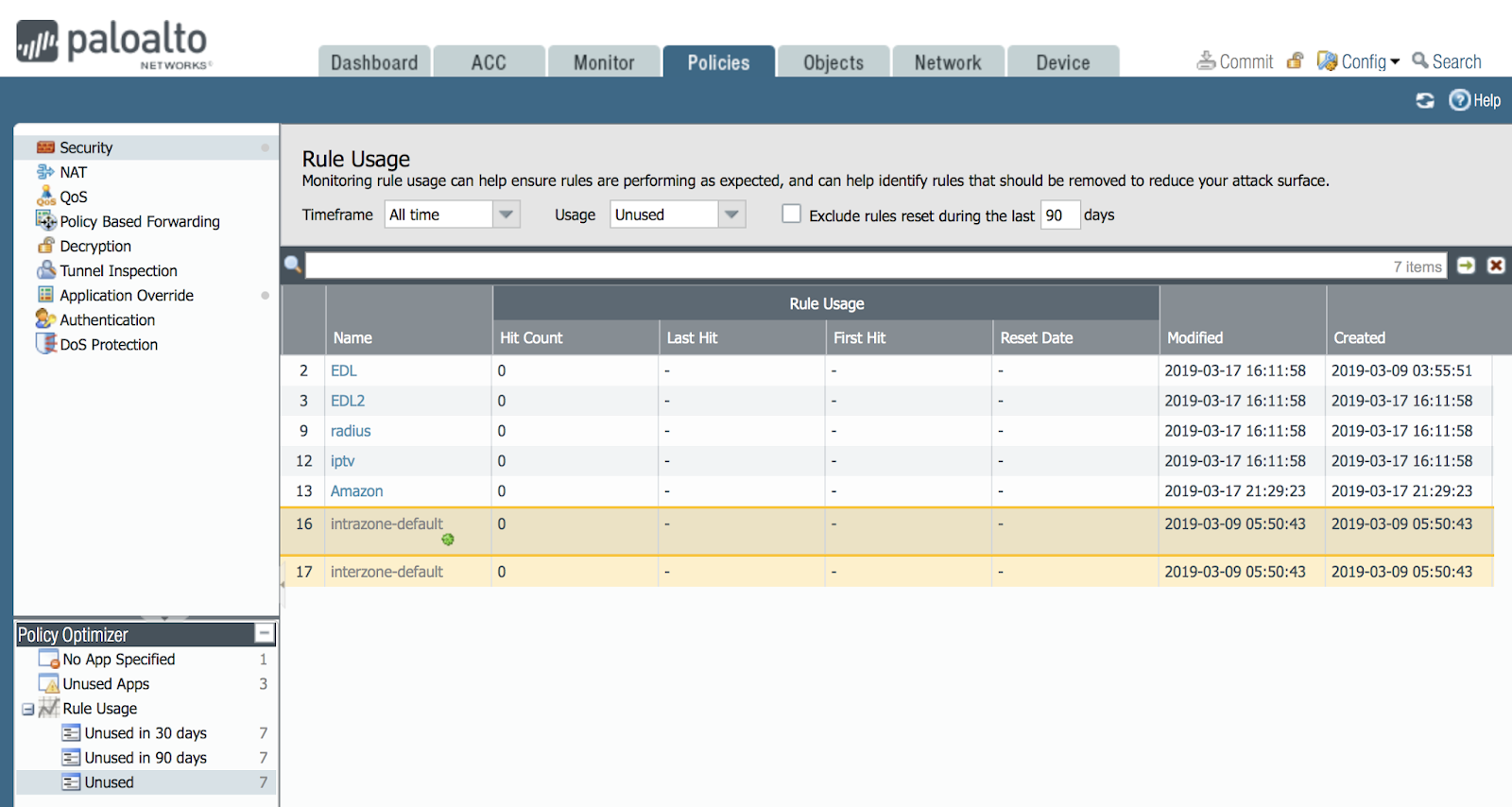Sort by the First Hit column header
Viewport: 1512px width, 807px height.
tap(909, 337)
